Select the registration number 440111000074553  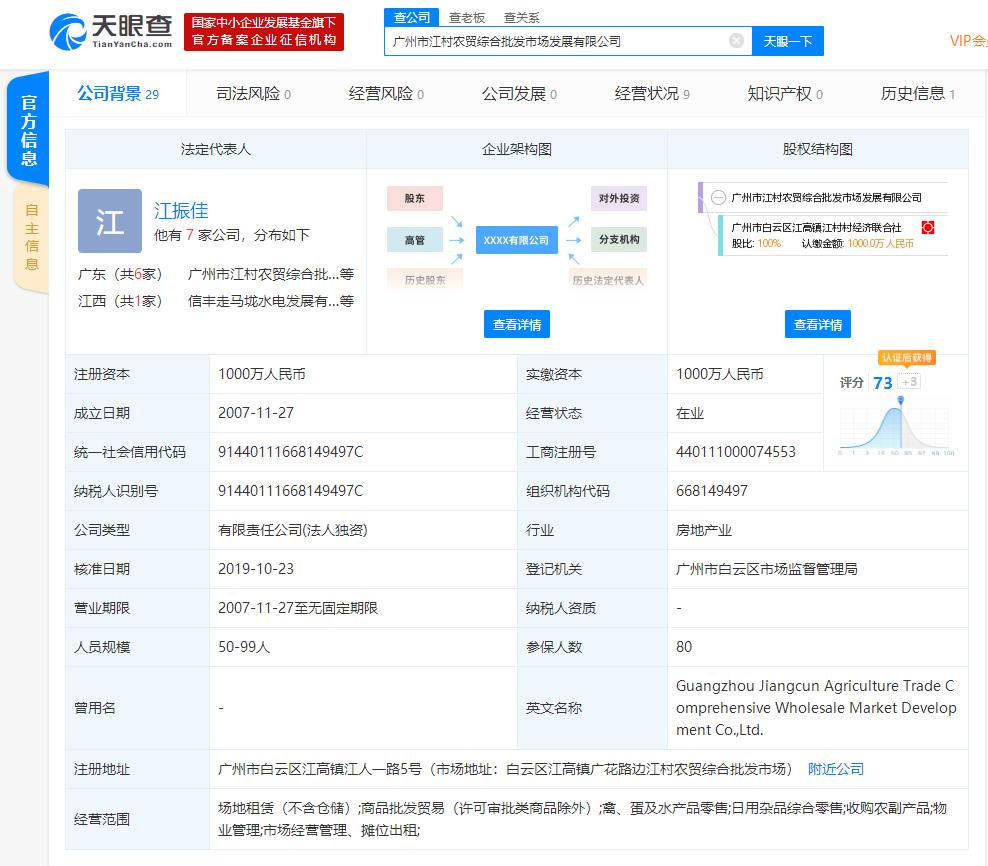736,452
